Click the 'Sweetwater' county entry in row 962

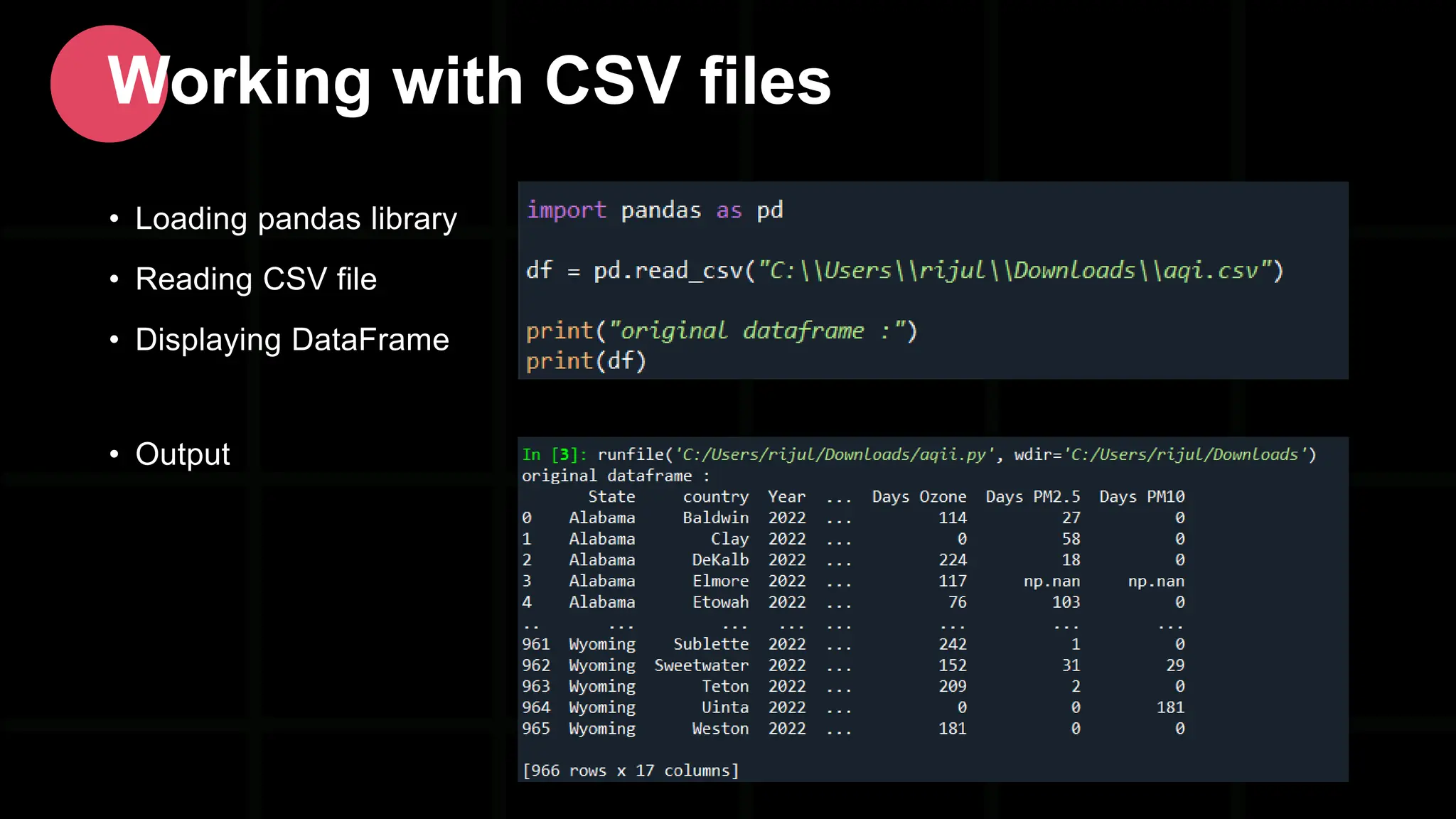[701, 665]
